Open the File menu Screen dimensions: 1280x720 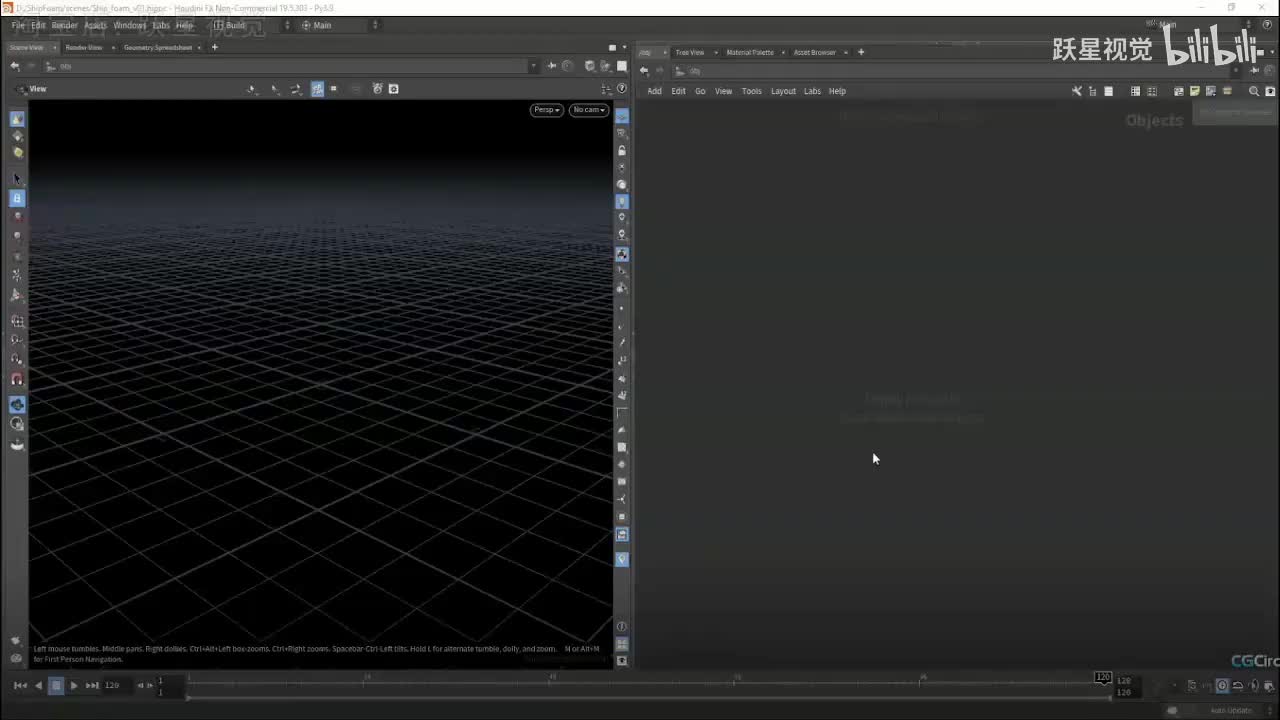[x=18, y=25]
